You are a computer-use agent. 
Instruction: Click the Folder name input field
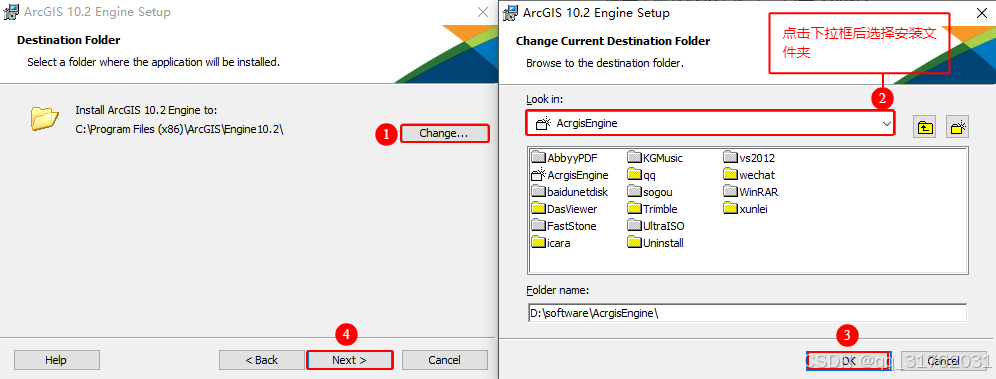pos(747,313)
